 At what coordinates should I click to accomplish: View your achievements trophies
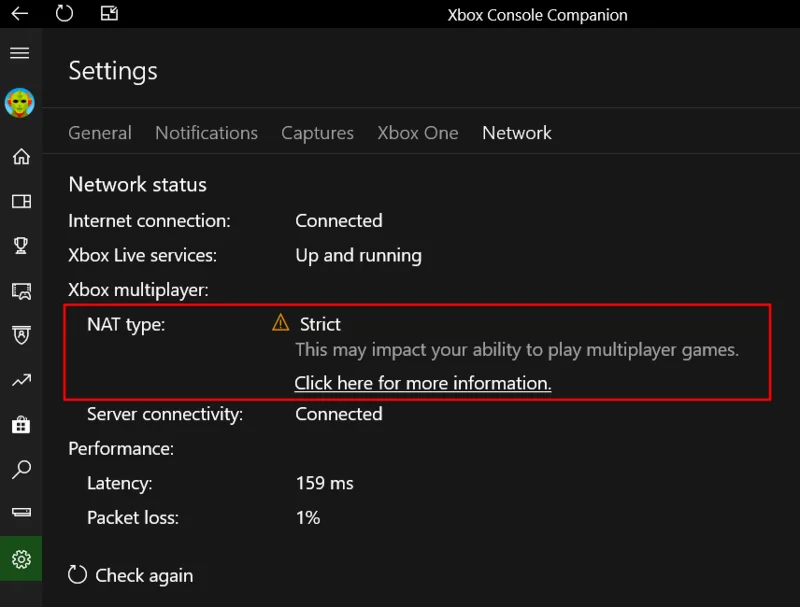click(x=19, y=246)
